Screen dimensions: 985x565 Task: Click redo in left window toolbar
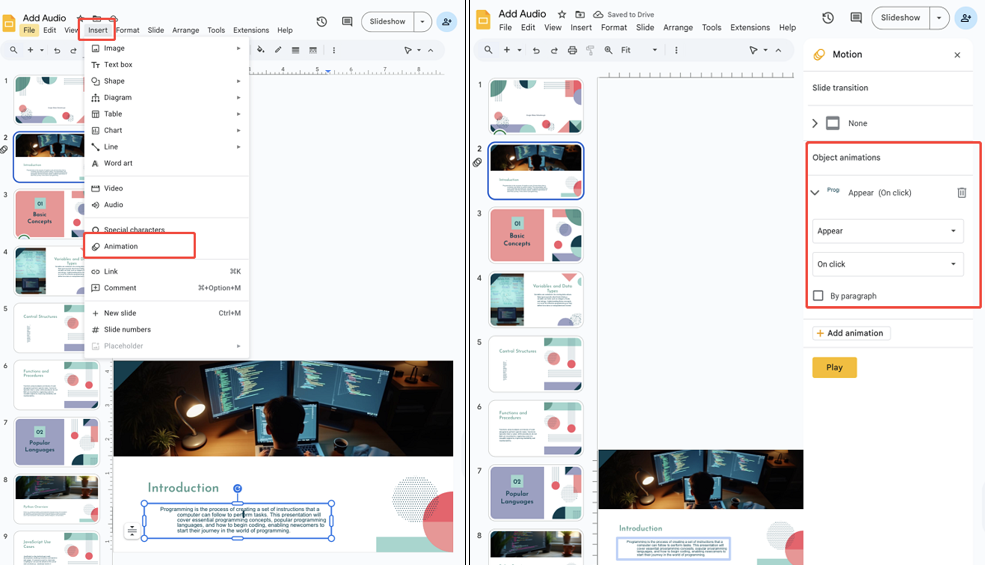73,50
